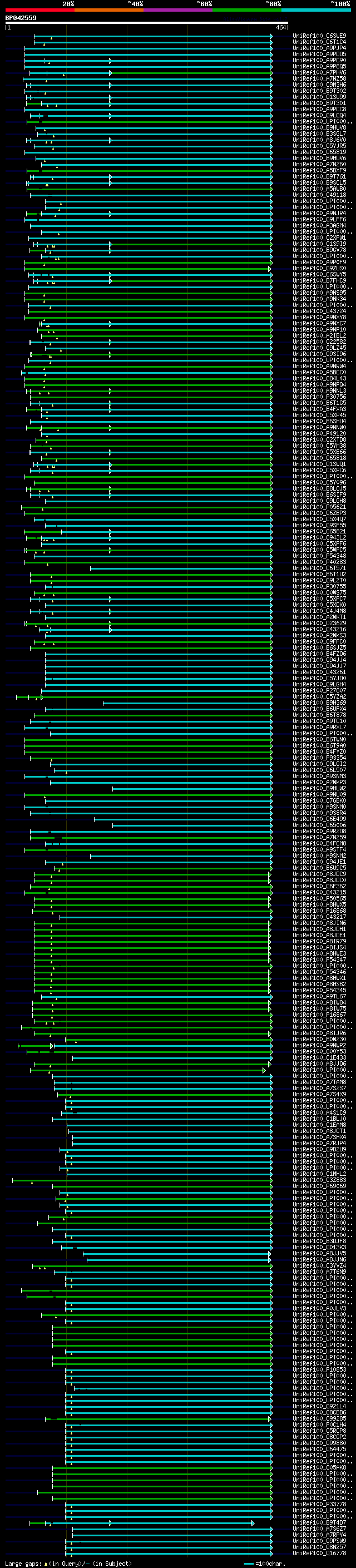356x1568 pixels.
Task: Click hit label UniRef100_P27807
Action: click(319, 691)
